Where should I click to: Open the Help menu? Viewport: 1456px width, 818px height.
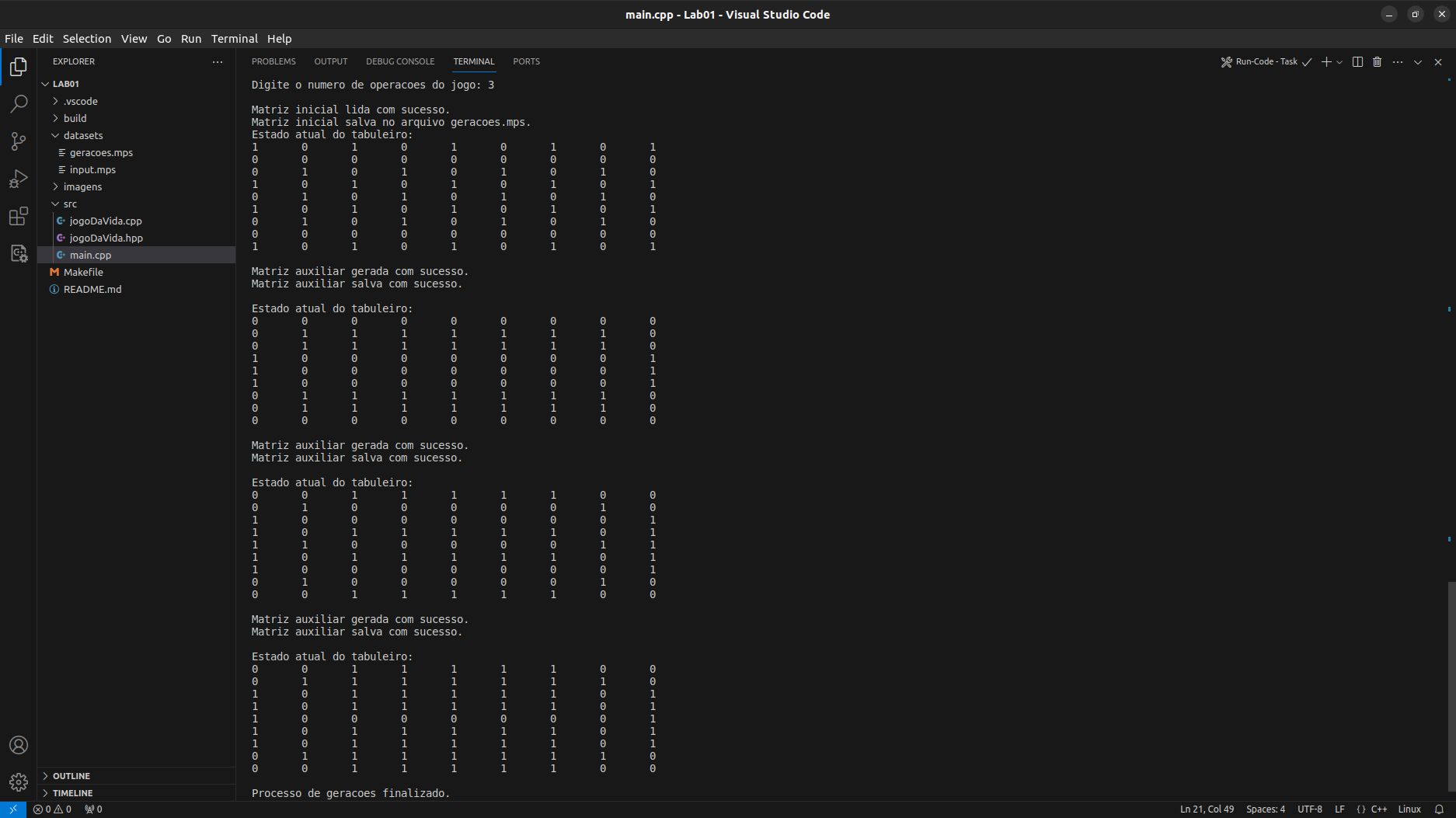click(x=280, y=39)
